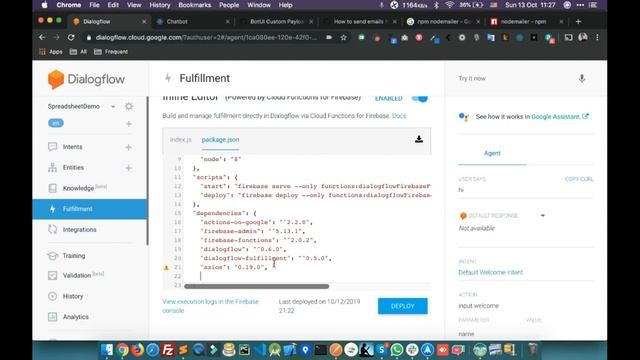Download the fulfillment code
The height and width of the screenshot is (360, 640).
point(419,139)
